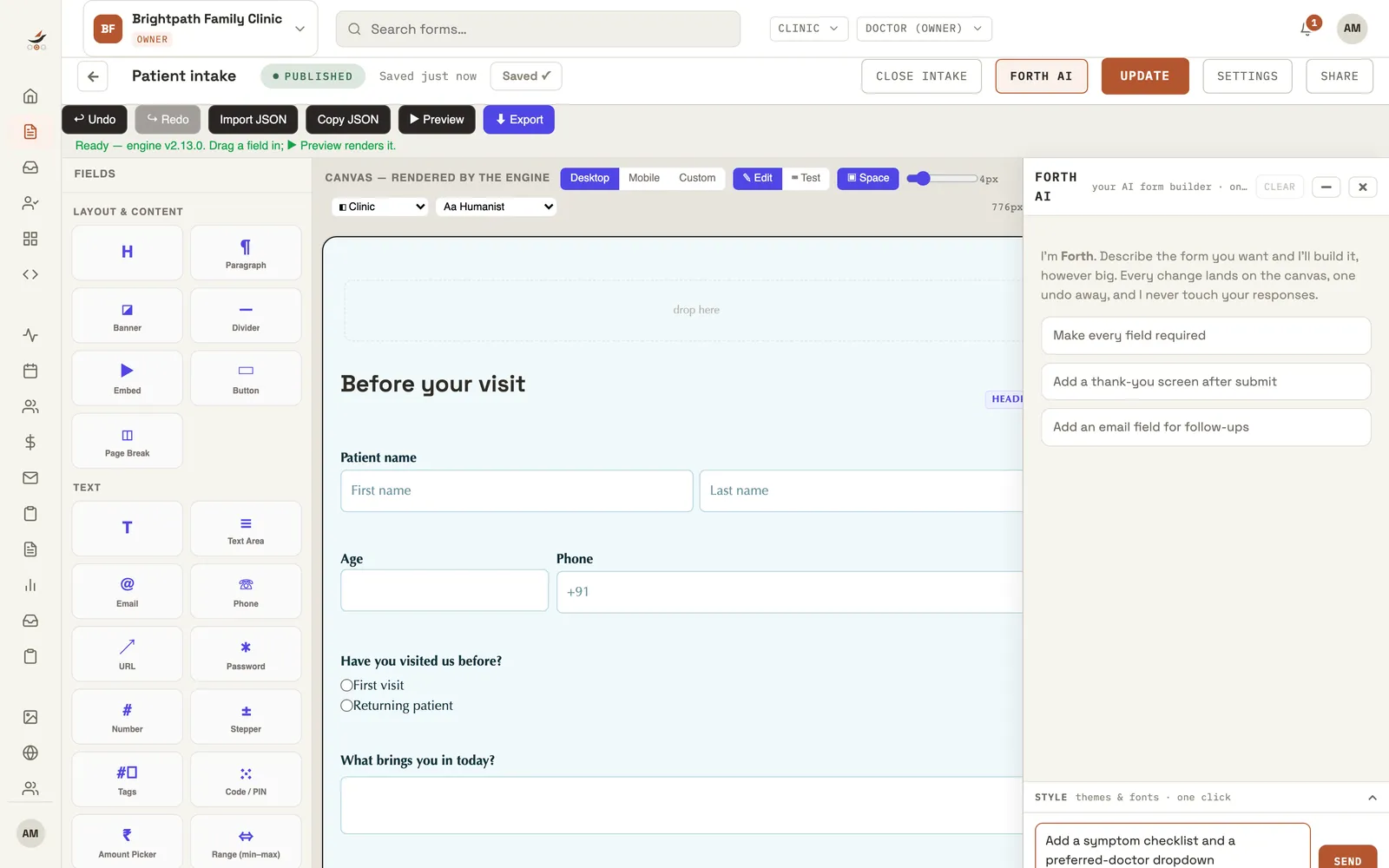Switch to the Desktop viewport tab
Image resolution: width=1389 pixels, height=868 pixels.
(x=589, y=178)
